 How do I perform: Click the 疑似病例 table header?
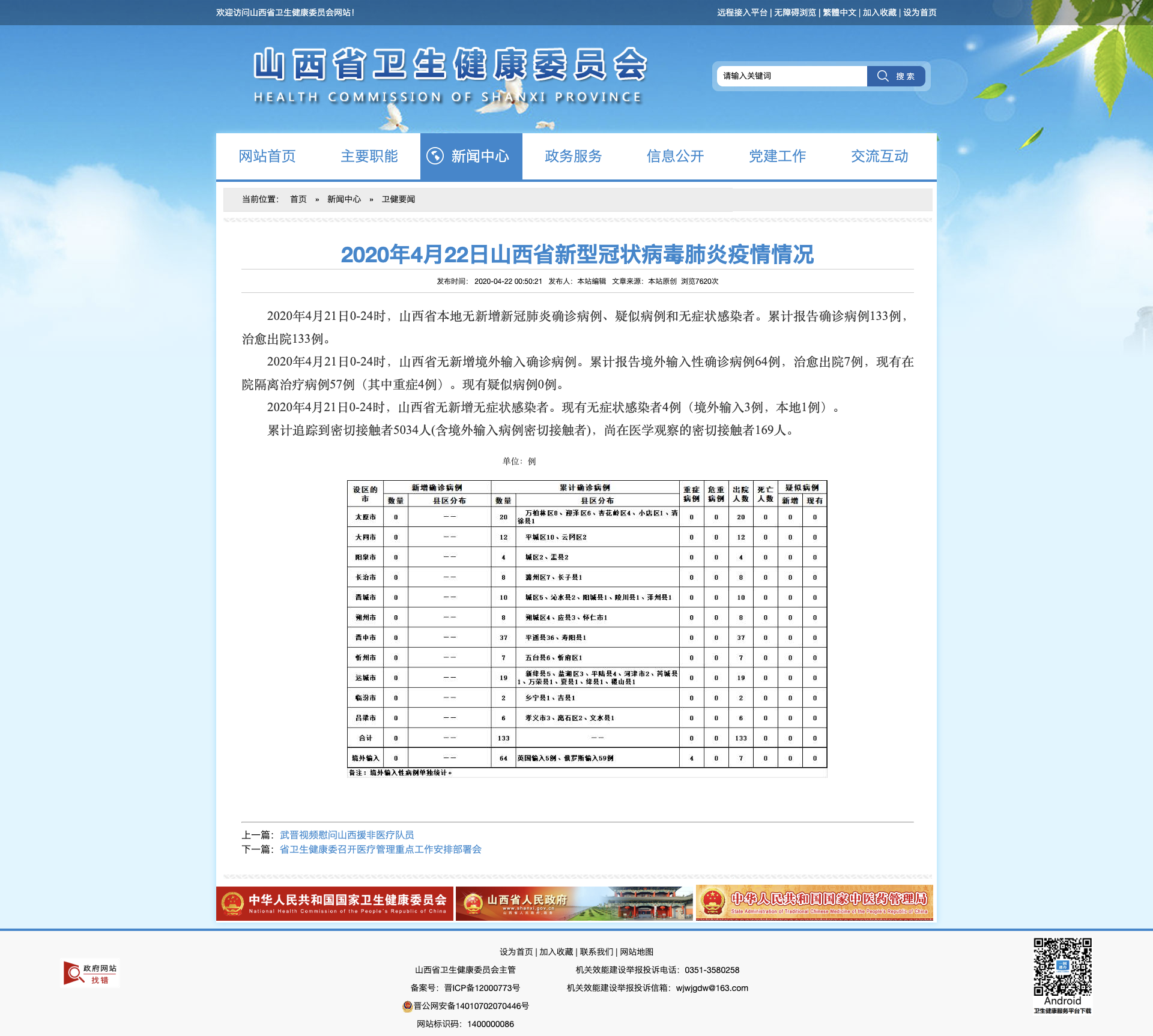point(802,487)
